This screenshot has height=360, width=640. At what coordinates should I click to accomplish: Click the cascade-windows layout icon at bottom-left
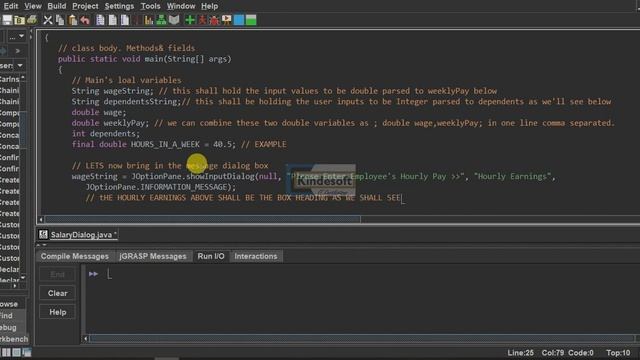pyautogui.click(x=27, y=353)
